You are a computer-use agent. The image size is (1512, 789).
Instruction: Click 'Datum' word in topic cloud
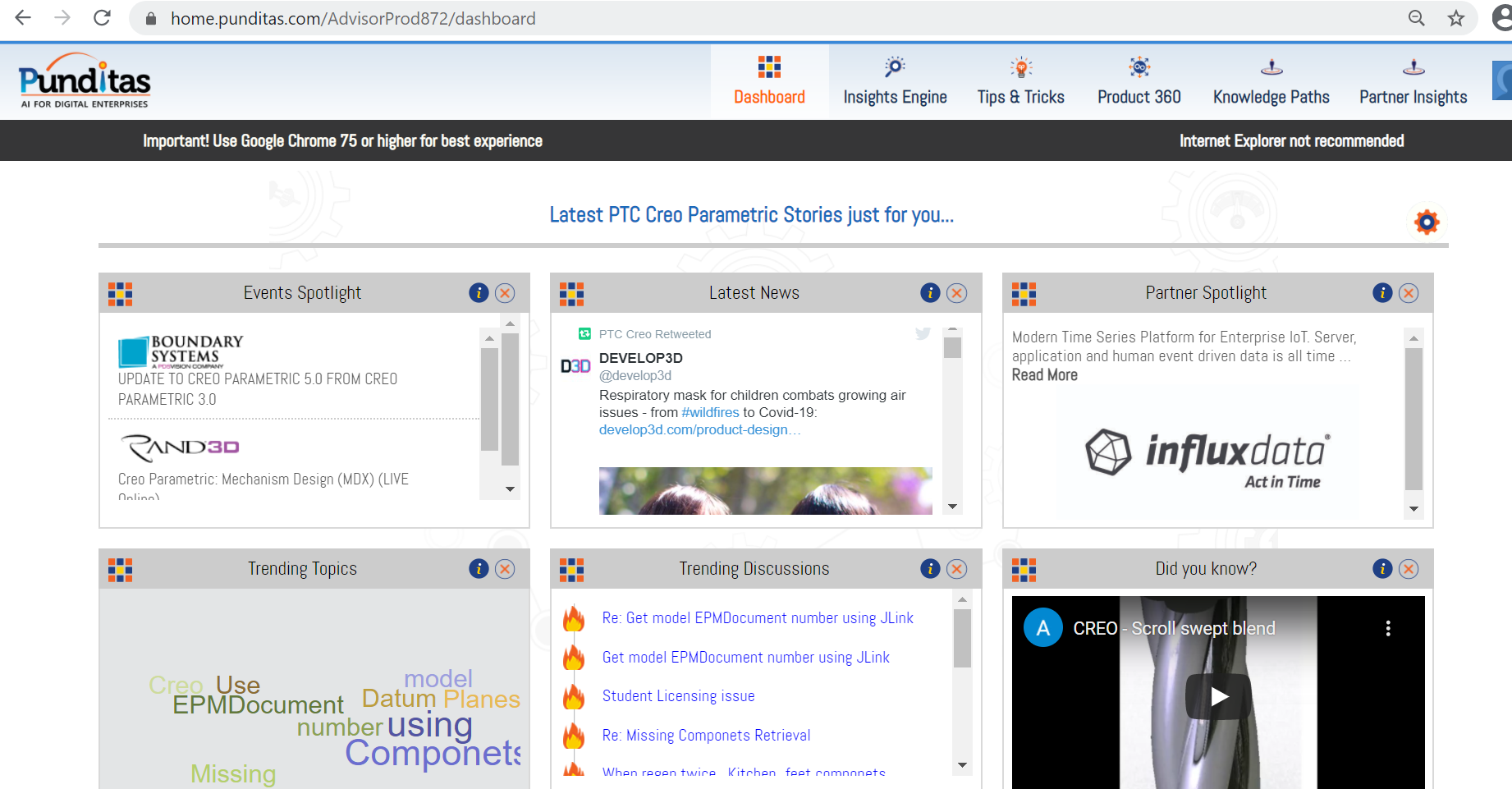tap(399, 699)
